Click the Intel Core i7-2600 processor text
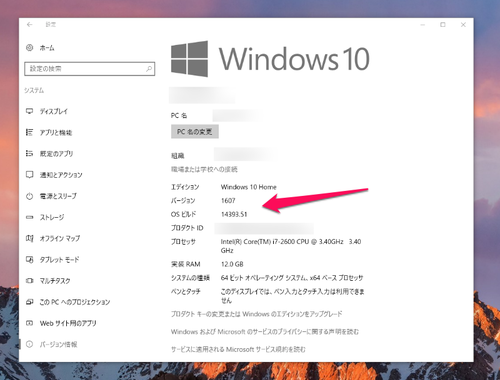500x380 pixels. tap(291, 246)
